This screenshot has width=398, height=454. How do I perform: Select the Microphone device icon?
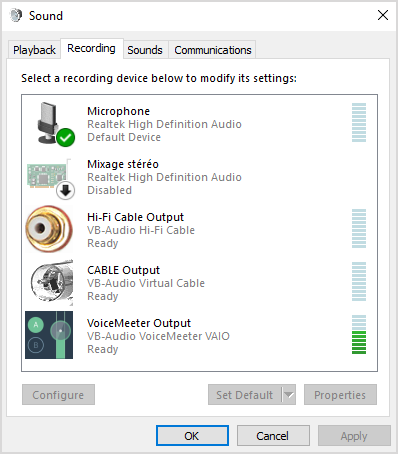[52, 124]
